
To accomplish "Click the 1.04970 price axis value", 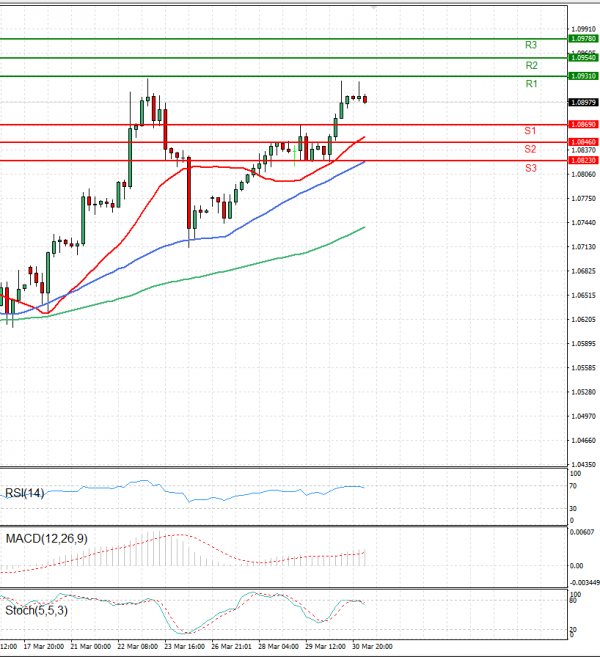I will point(583,416).
